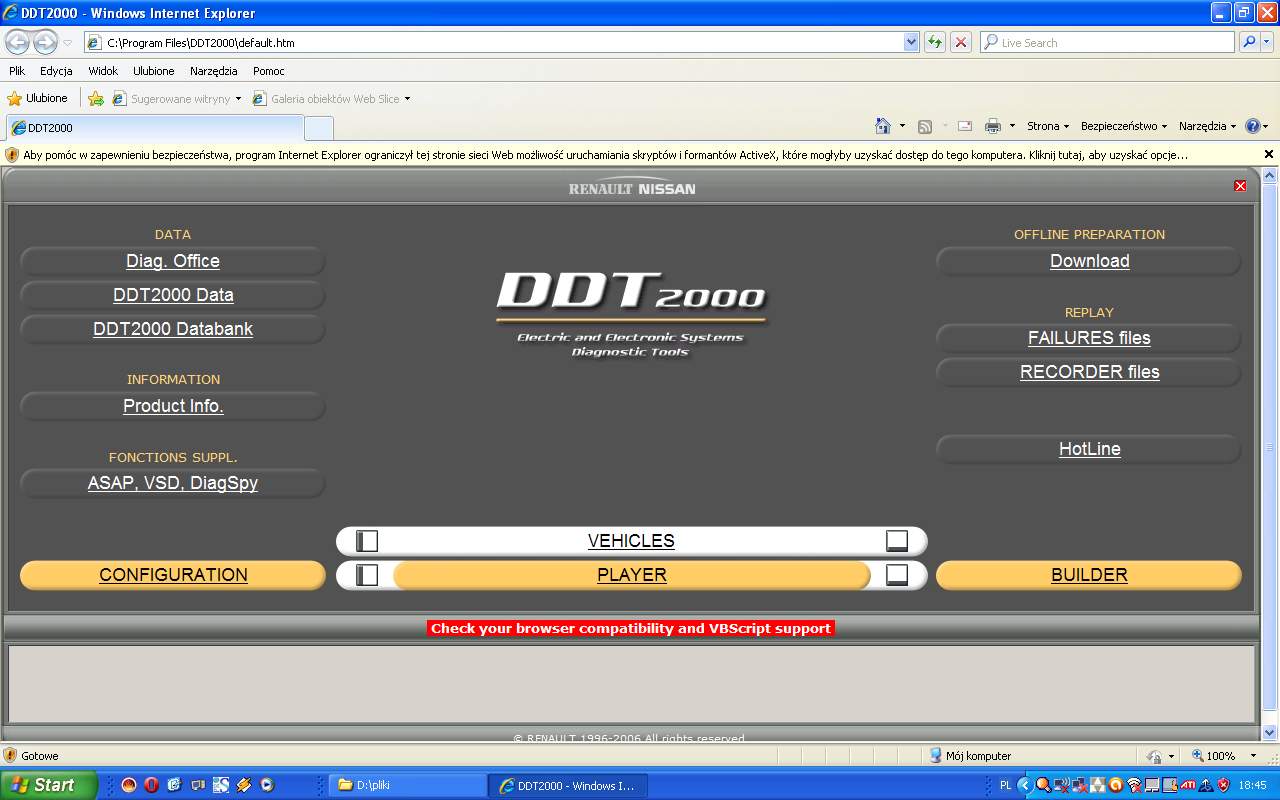This screenshot has width=1280, height=800.
Task: Open a new empty tab
Action: (x=319, y=128)
